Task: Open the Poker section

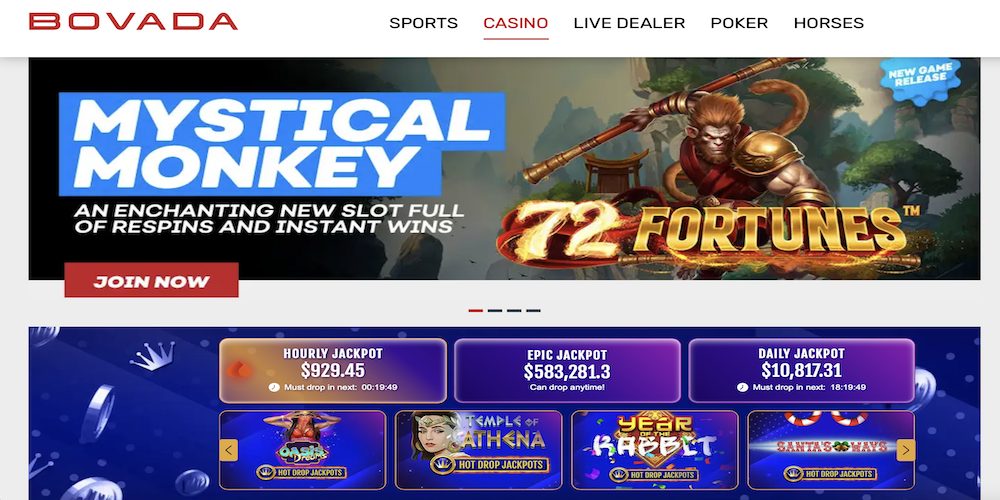Action: tap(739, 23)
